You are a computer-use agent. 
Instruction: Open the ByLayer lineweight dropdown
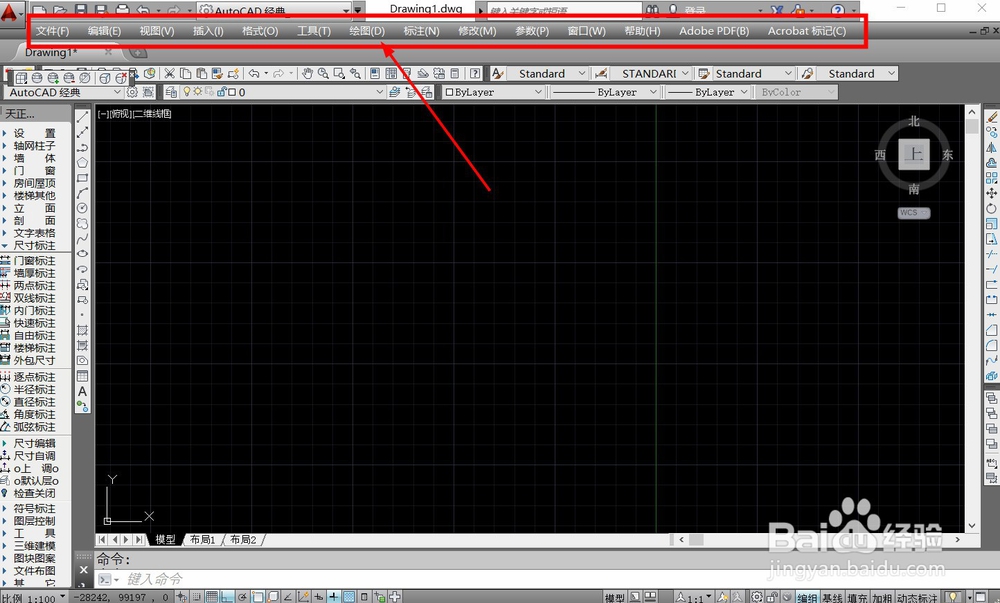pyautogui.click(x=744, y=92)
